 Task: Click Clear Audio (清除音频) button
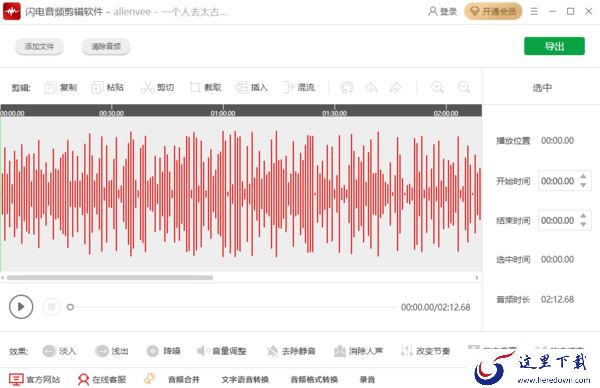click(106, 47)
